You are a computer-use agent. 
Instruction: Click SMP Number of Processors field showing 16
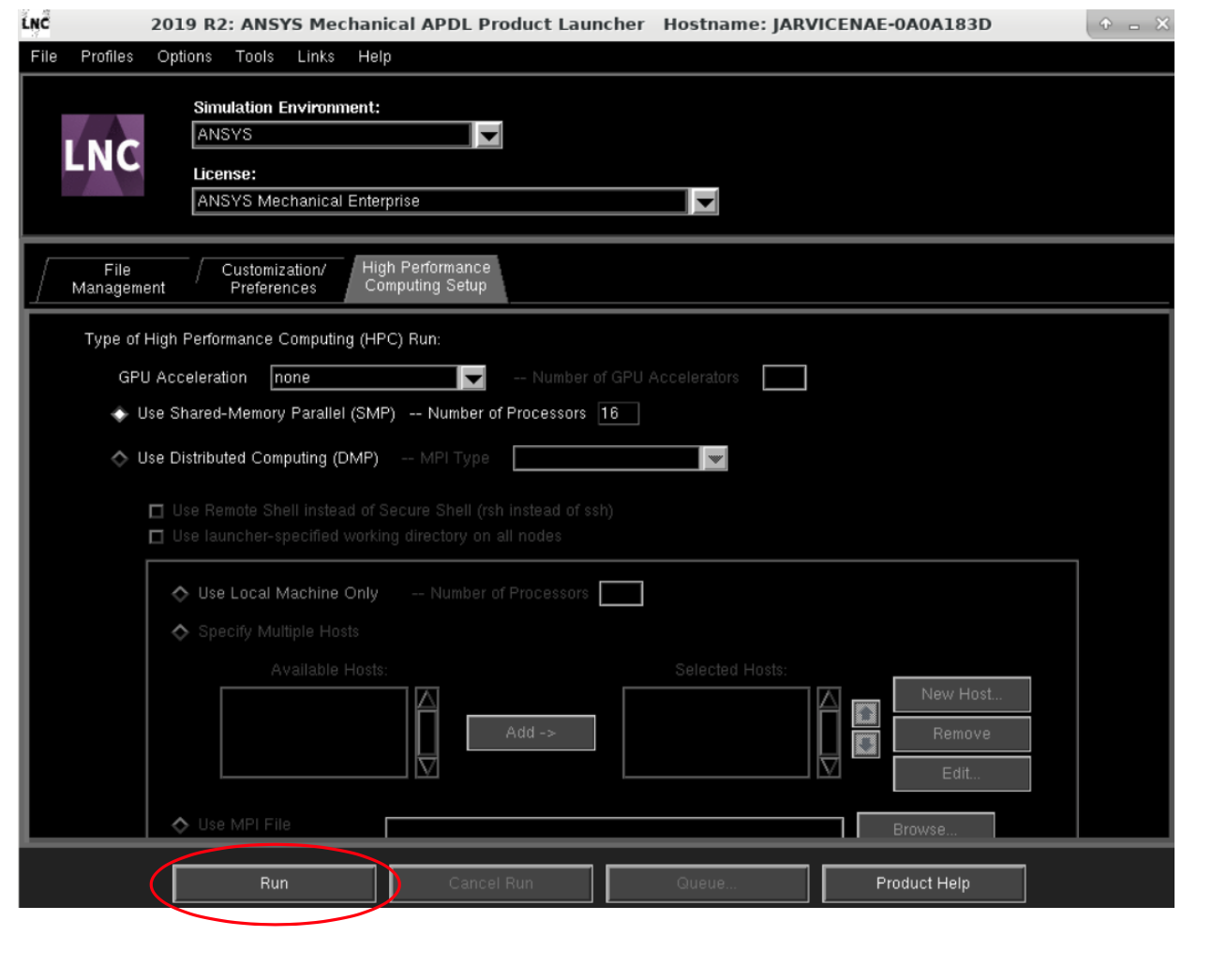pos(619,413)
